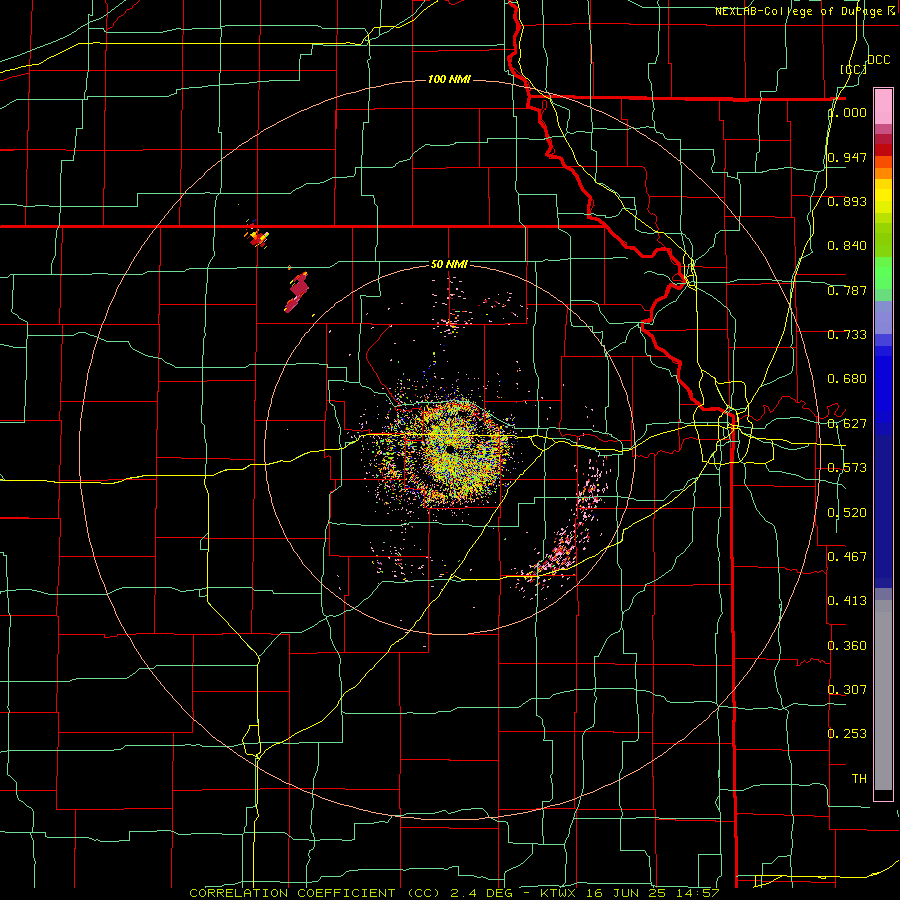Click the 0.253 color scale value
Viewport: 900px width, 900px height.
tap(847, 734)
